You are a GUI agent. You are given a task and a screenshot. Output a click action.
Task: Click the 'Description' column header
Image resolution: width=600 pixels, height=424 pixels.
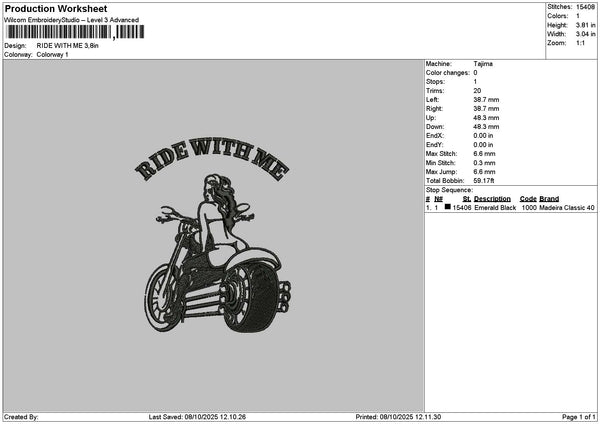point(492,199)
